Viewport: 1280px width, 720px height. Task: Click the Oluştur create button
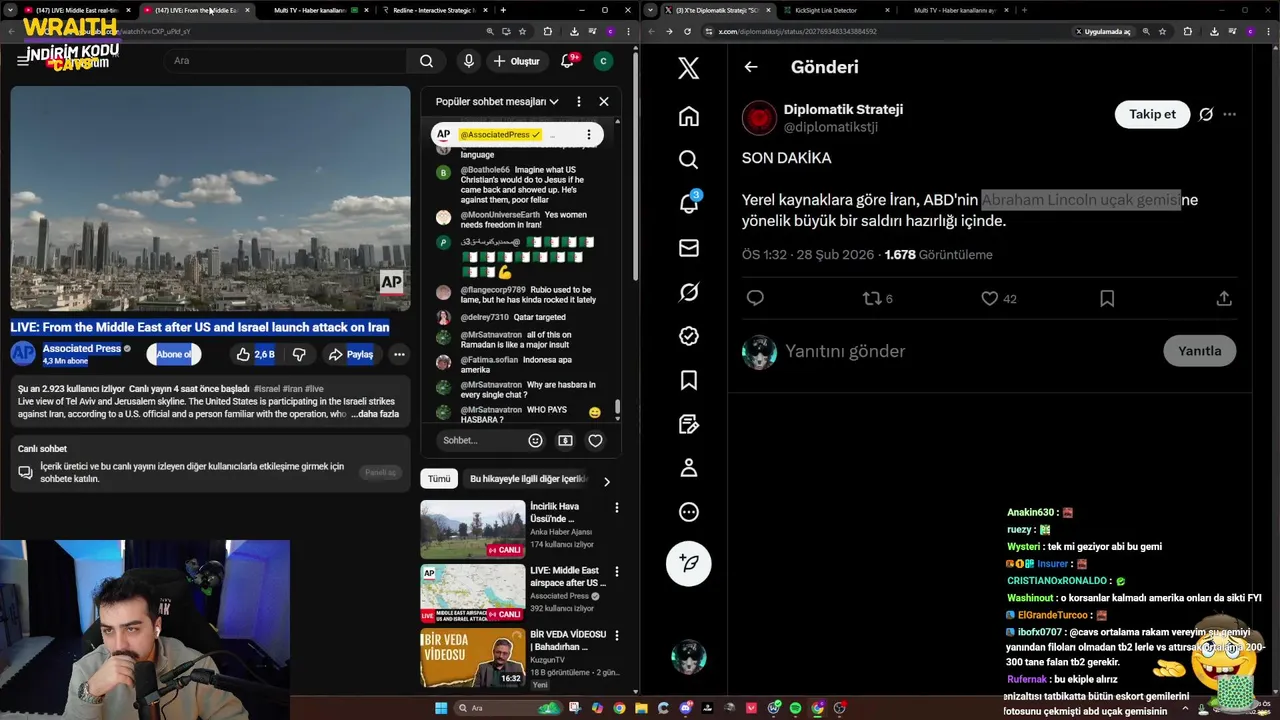516,61
